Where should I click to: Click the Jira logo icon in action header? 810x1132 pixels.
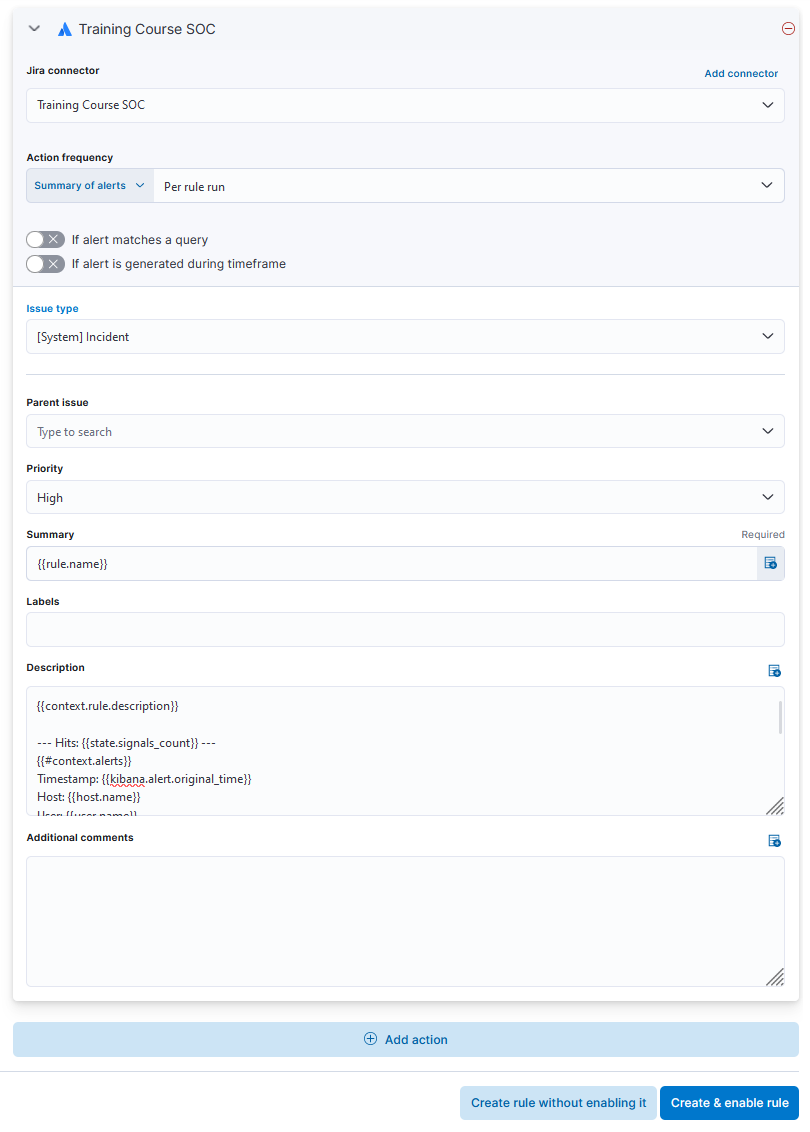tap(64, 30)
